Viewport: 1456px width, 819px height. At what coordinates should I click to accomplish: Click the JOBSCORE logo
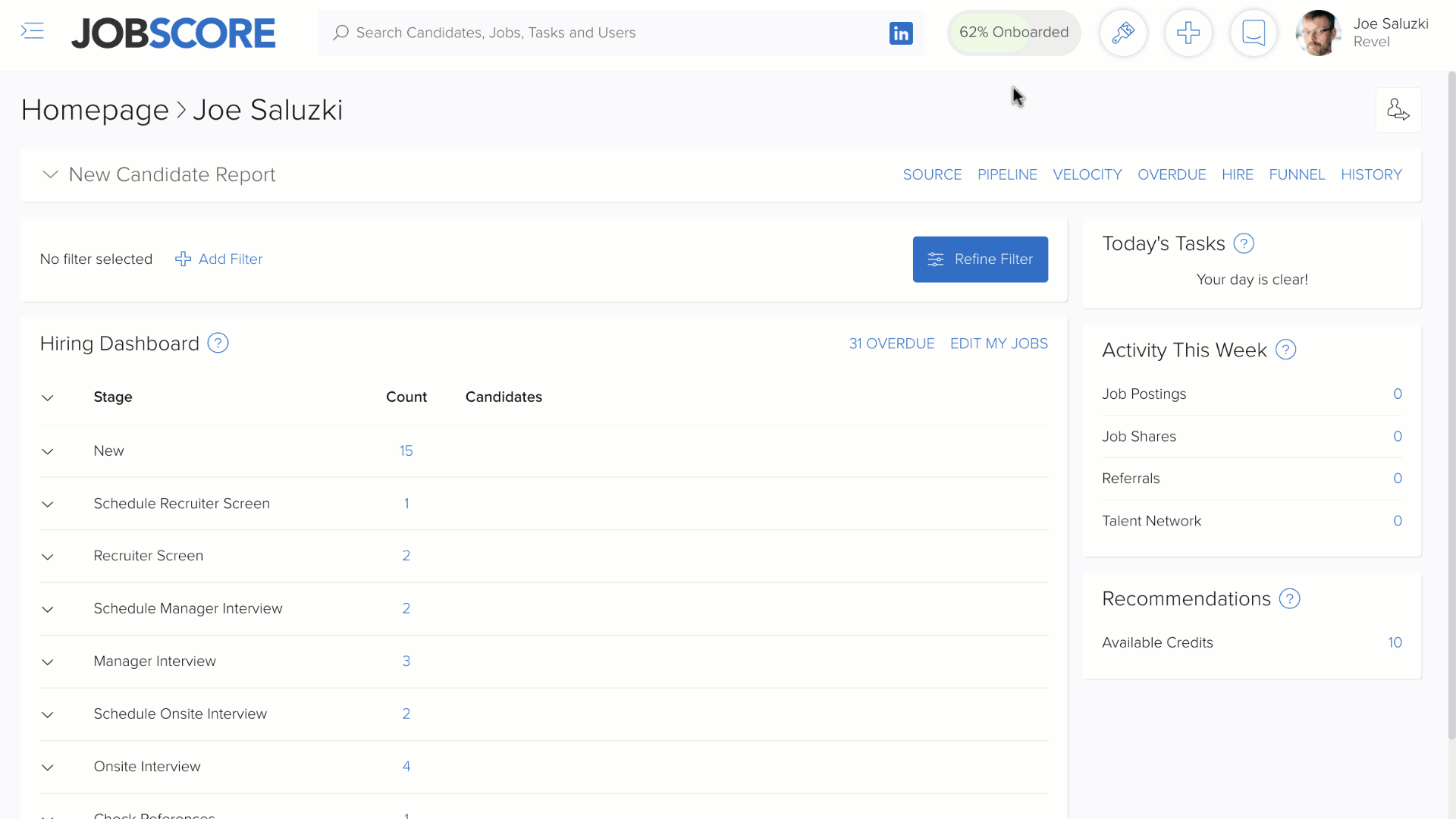[x=173, y=33]
